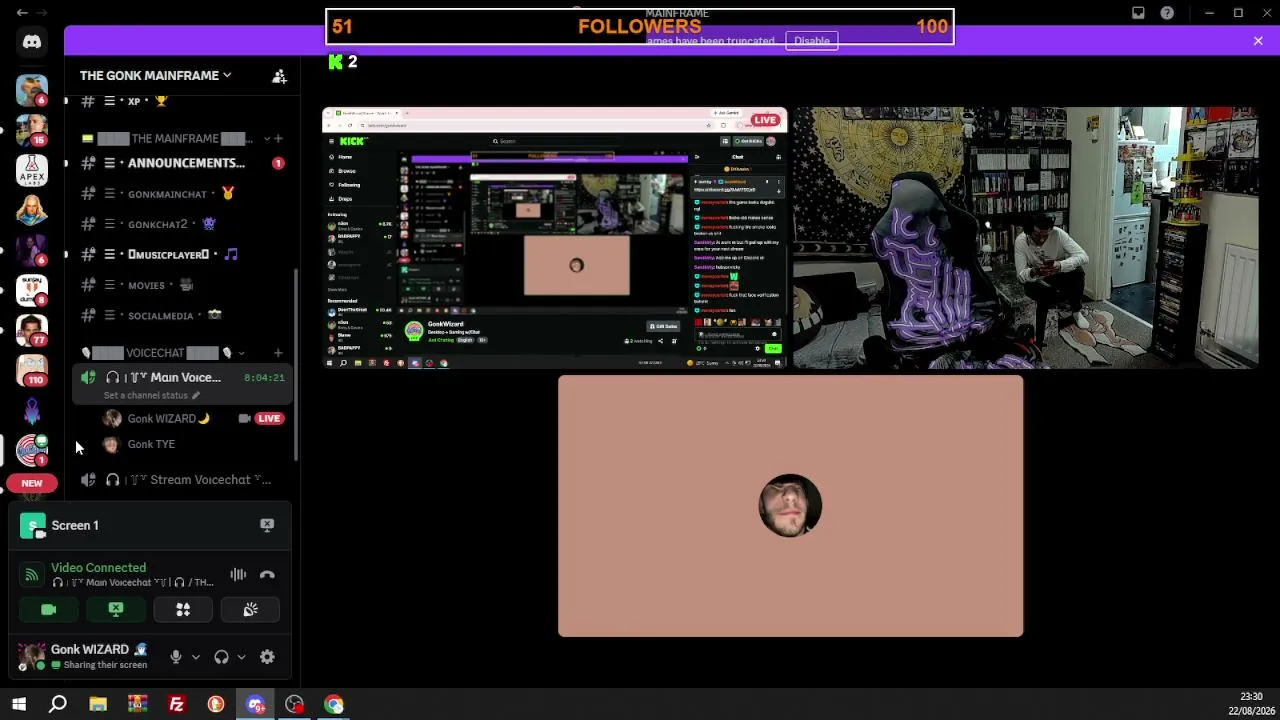Open microphone input options arrow
Viewport: 1280px width, 720px height.
(195, 657)
